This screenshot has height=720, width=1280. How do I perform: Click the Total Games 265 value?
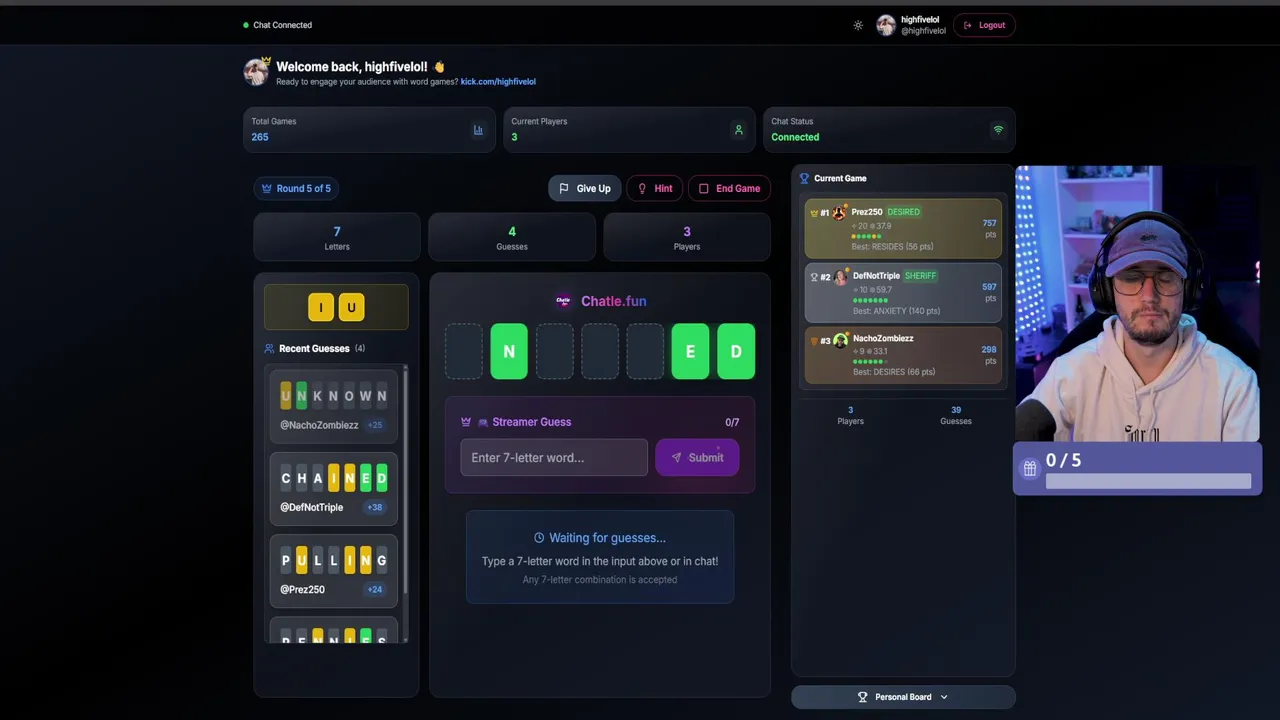coord(260,137)
